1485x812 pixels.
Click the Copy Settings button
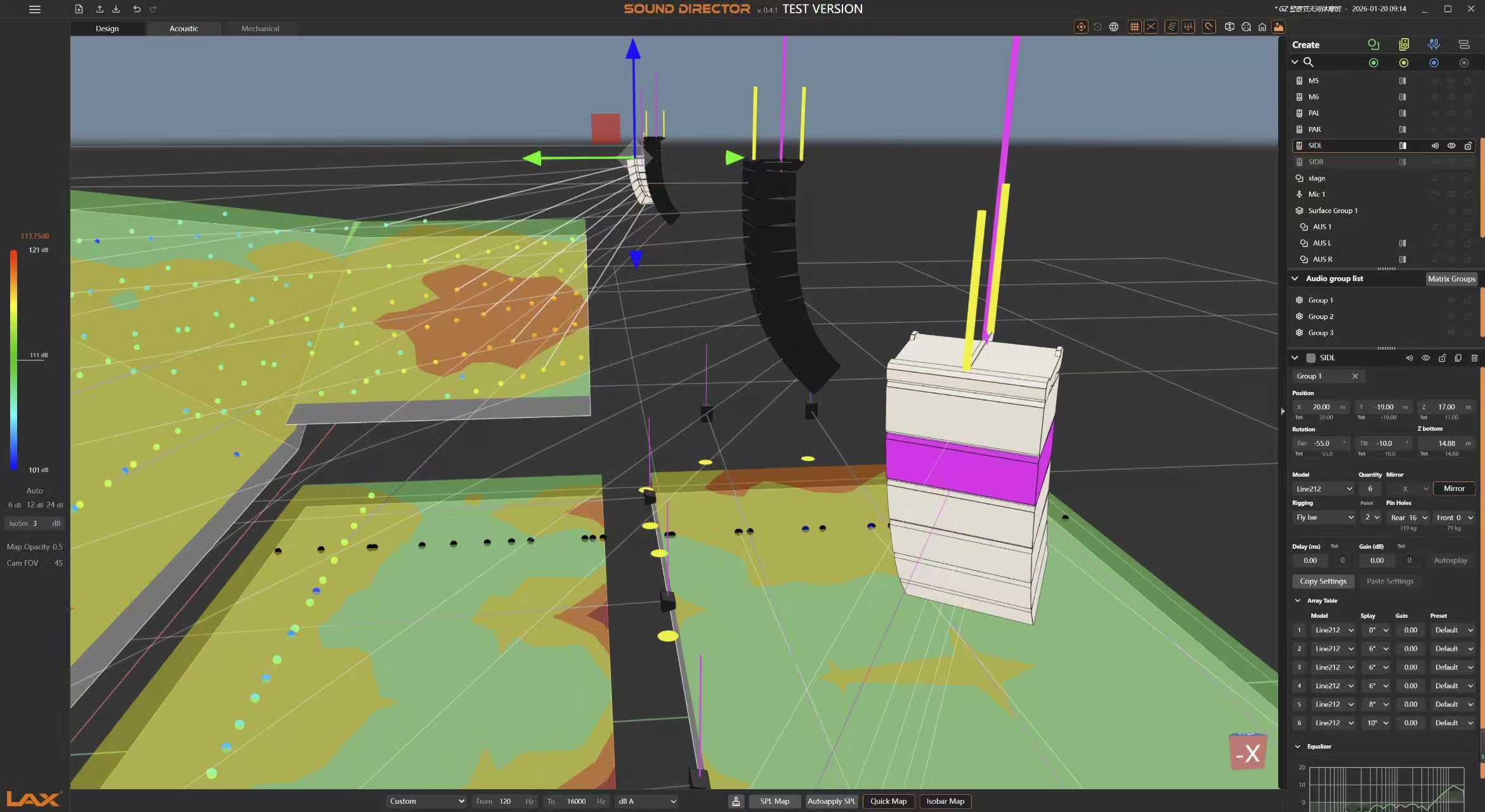[x=1323, y=581]
